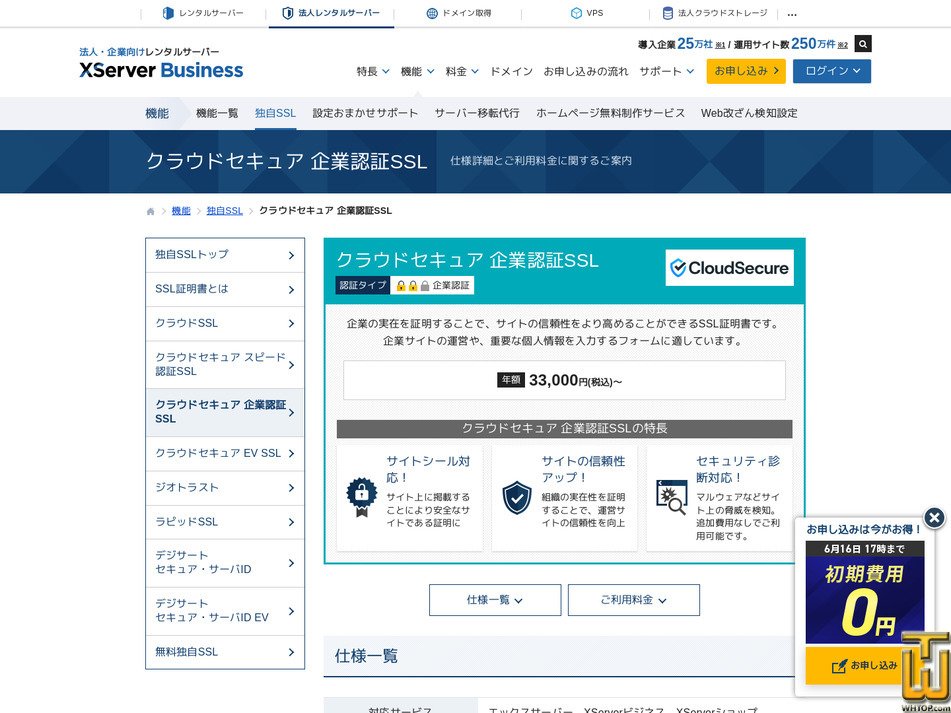The width and height of the screenshot is (951, 713).
Task: Open クラウドセキュア EV SSL sidebar item
Action: [x=225, y=454]
